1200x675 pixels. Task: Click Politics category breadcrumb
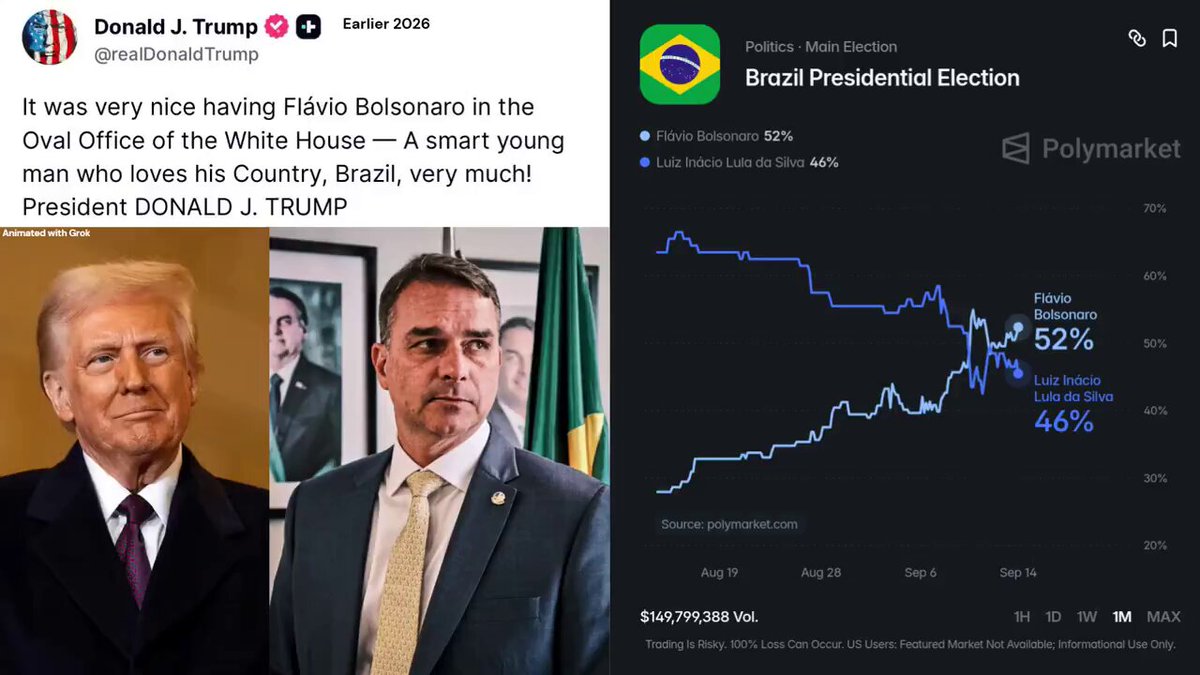pyautogui.click(x=769, y=47)
